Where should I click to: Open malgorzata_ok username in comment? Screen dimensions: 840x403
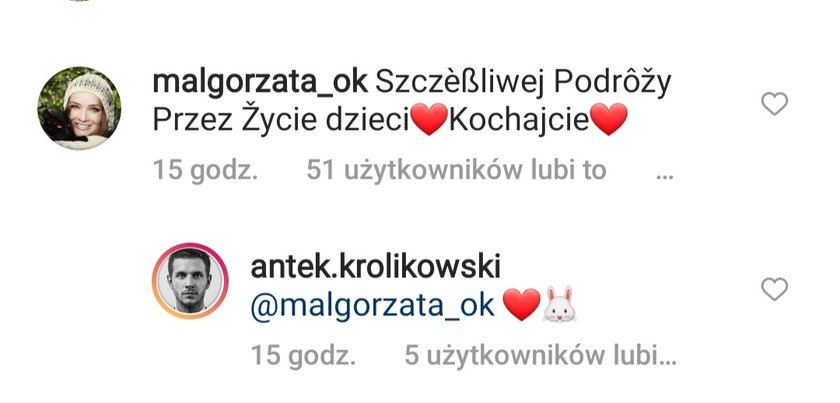260,84
